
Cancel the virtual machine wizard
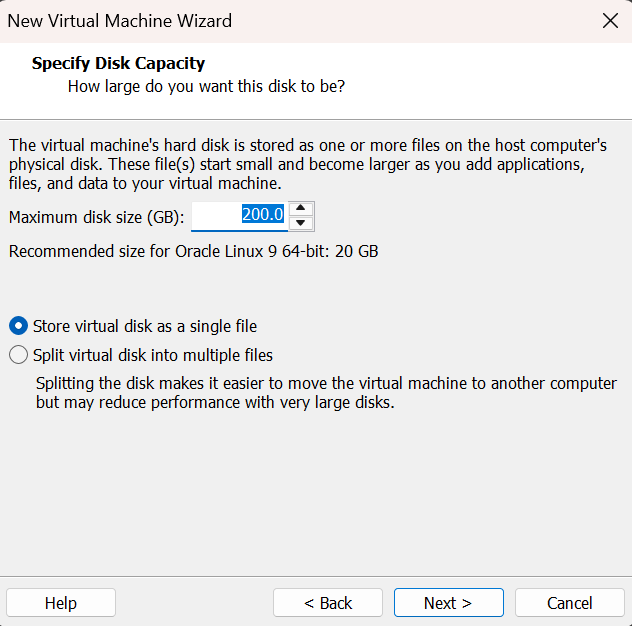pos(570,603)
